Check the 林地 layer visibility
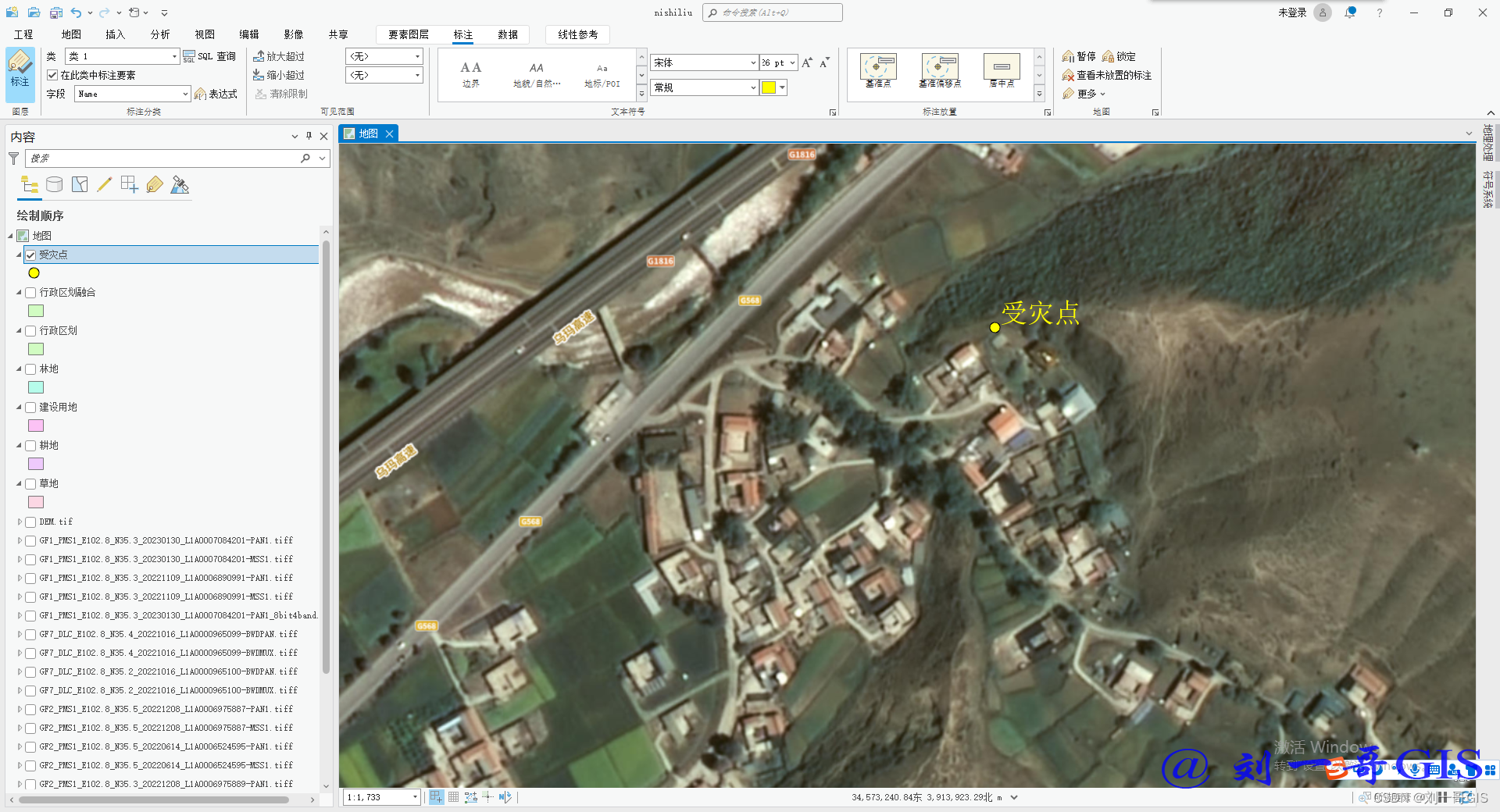 click(x=30, y=369)
